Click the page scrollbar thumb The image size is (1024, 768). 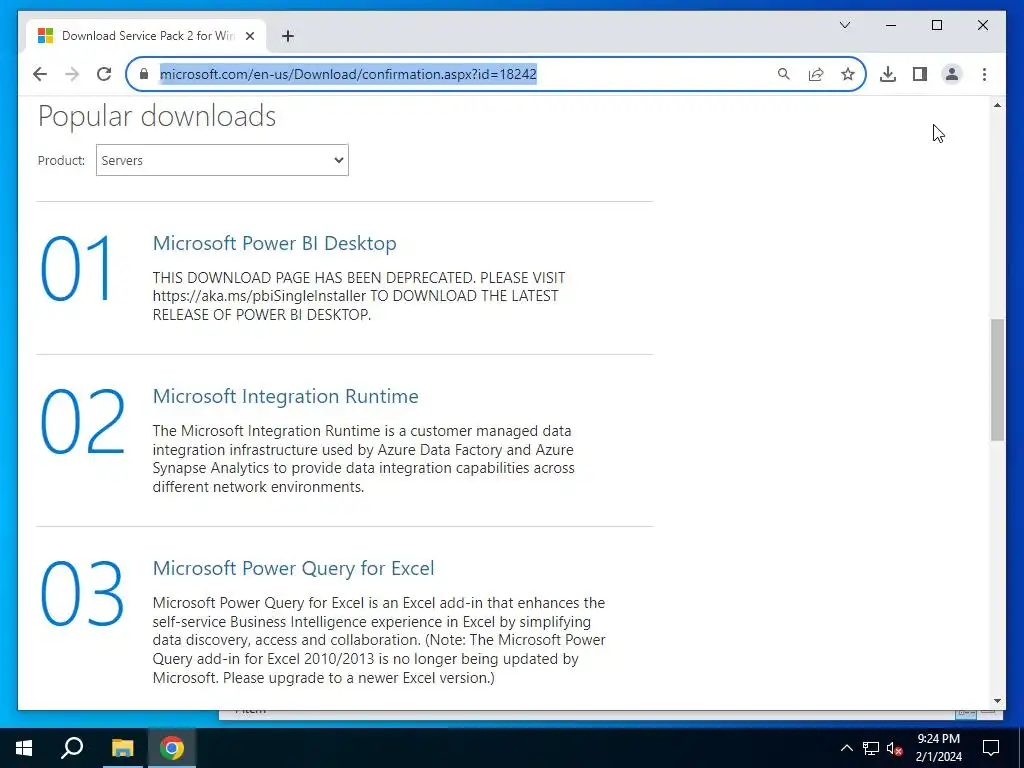click(x=997, y=380)
